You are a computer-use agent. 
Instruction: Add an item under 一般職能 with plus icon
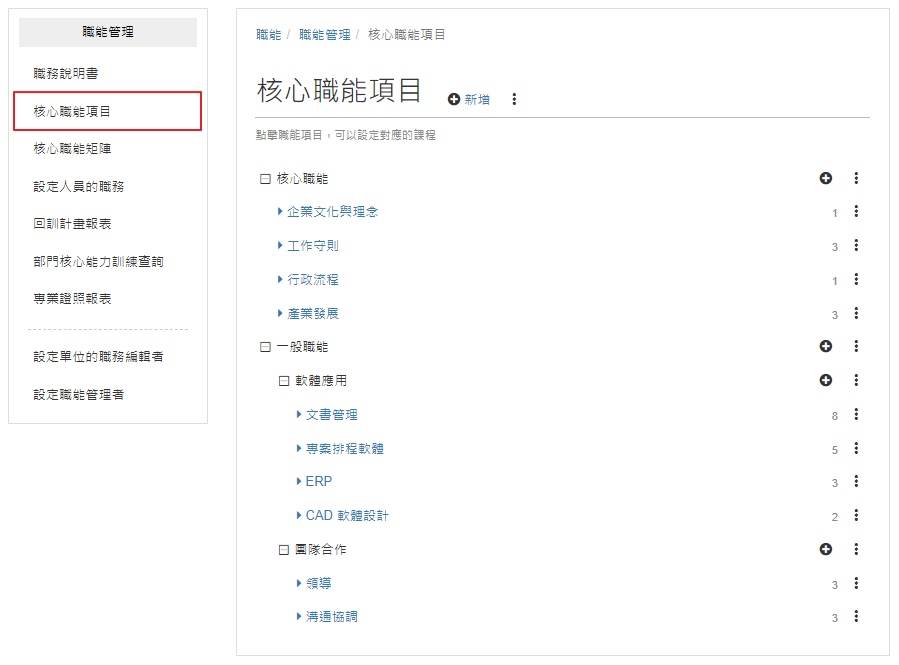(826, 346)
